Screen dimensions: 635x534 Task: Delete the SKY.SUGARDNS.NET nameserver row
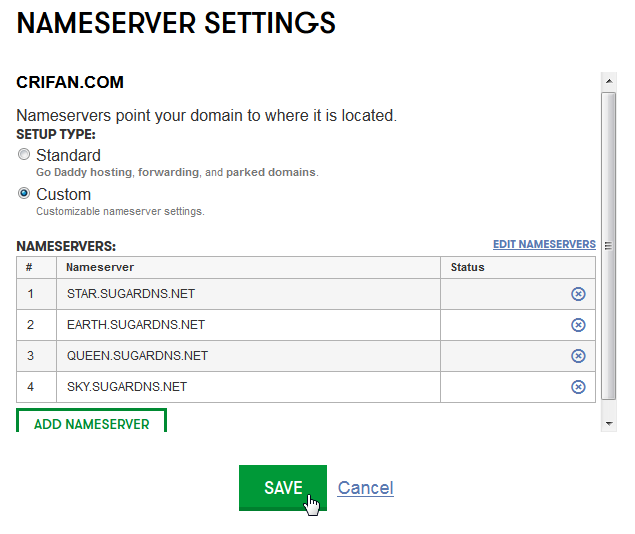click(x=578, y=387)
